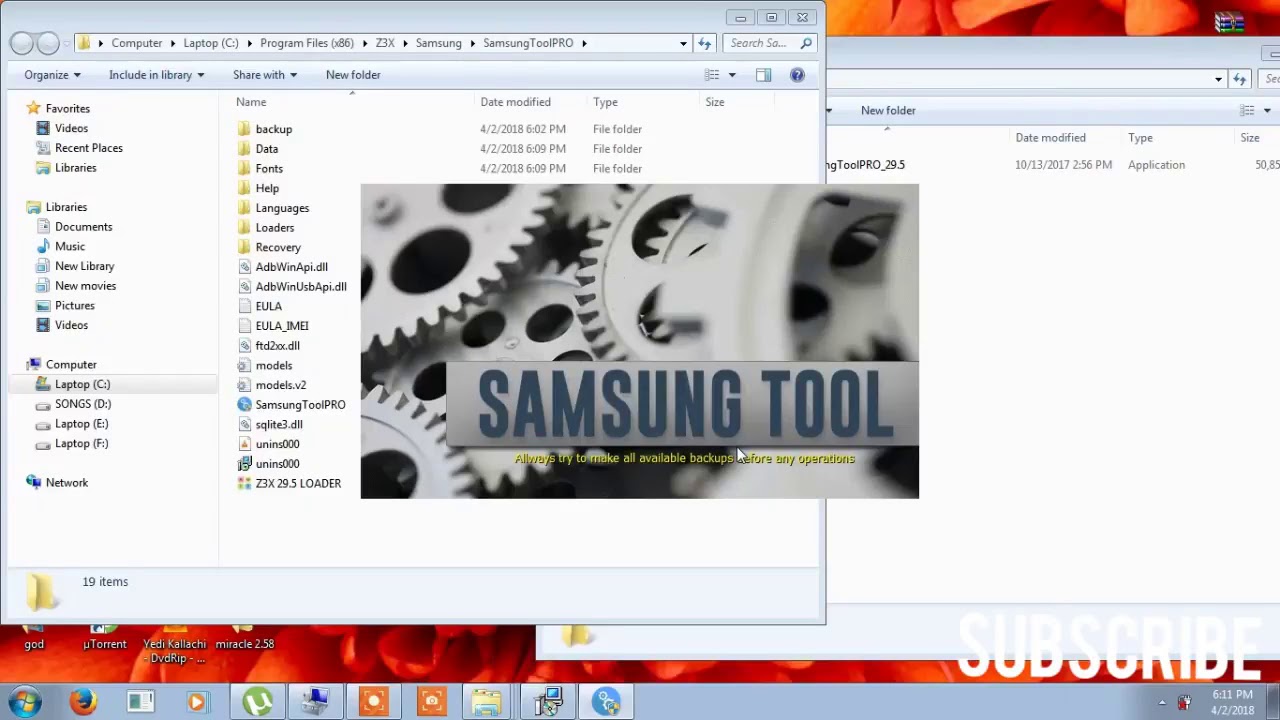Open the uTorrent desktop shortcut

point(105,638)
